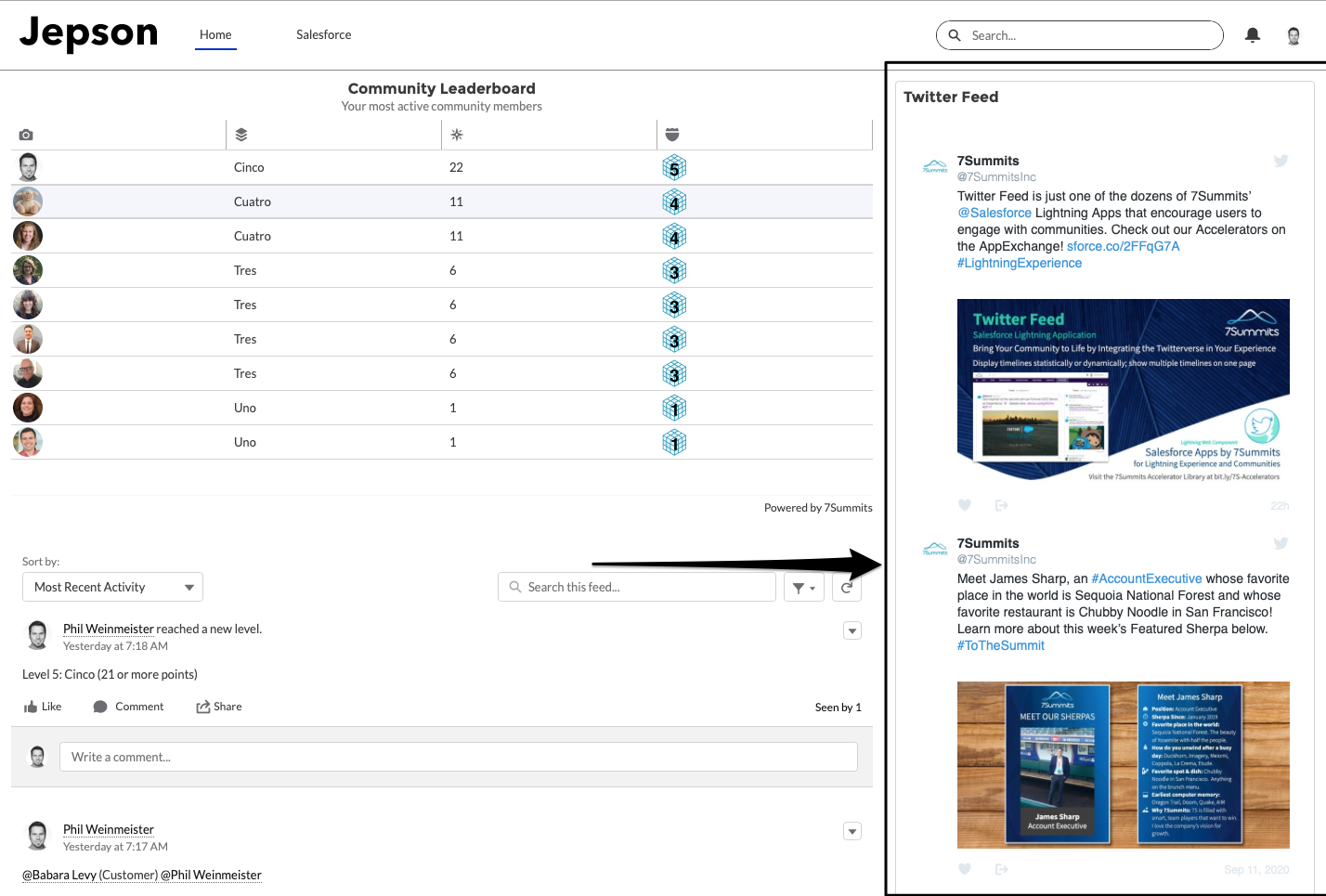Select the Home tab in the navigation
The height and width of the screenshot is (896, 1326).
coord(214,34)
